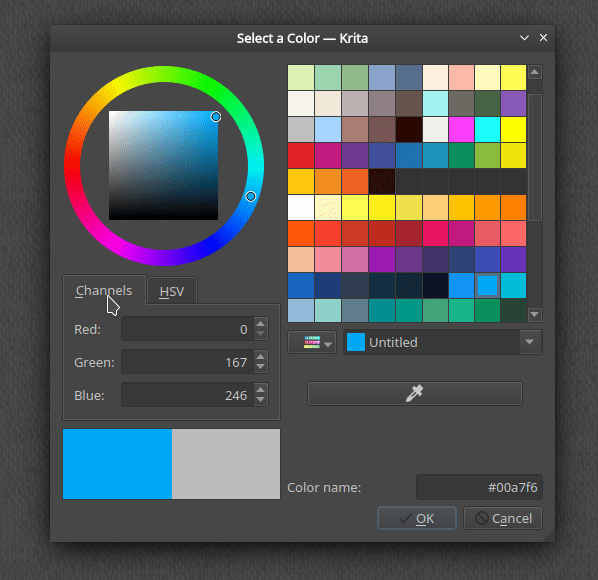Image resolution: width=598 pixels, height=580 pixels.
Task: Decrease the Green channel value
Action: (260, 367)
